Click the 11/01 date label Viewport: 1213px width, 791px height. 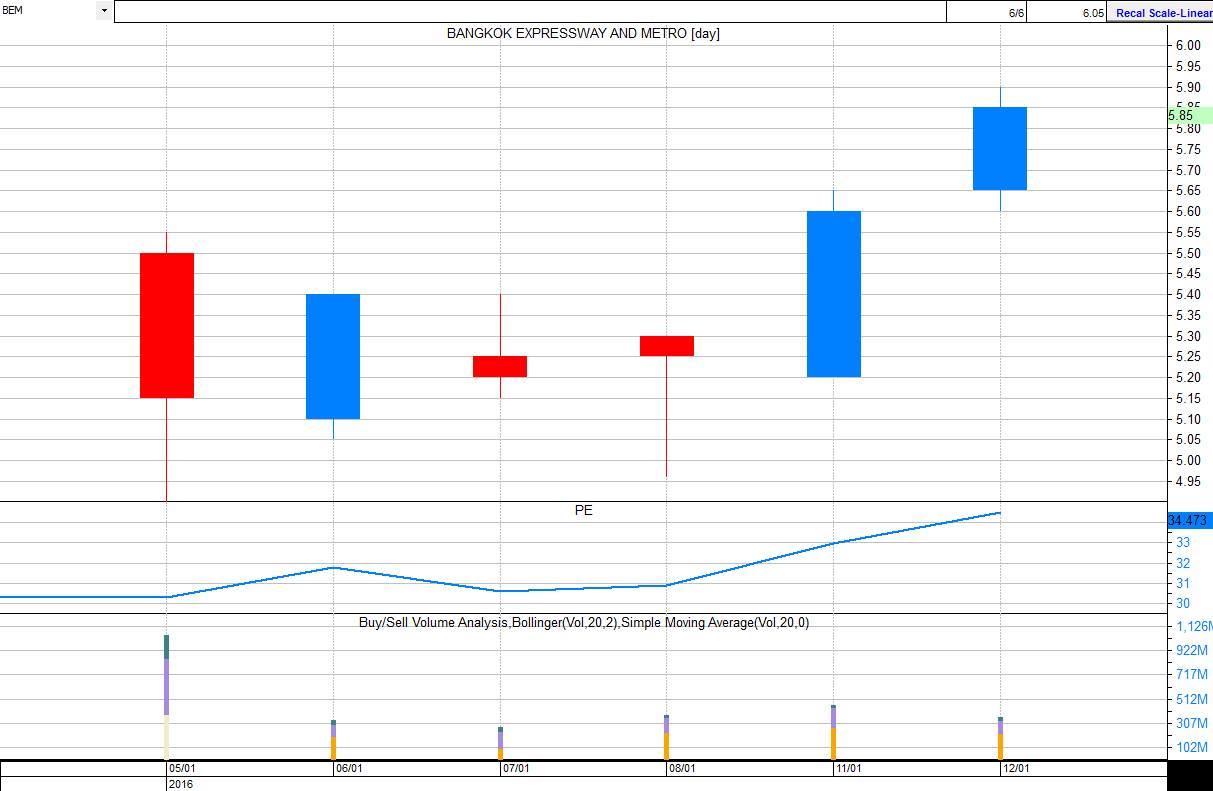coord(850,769)
